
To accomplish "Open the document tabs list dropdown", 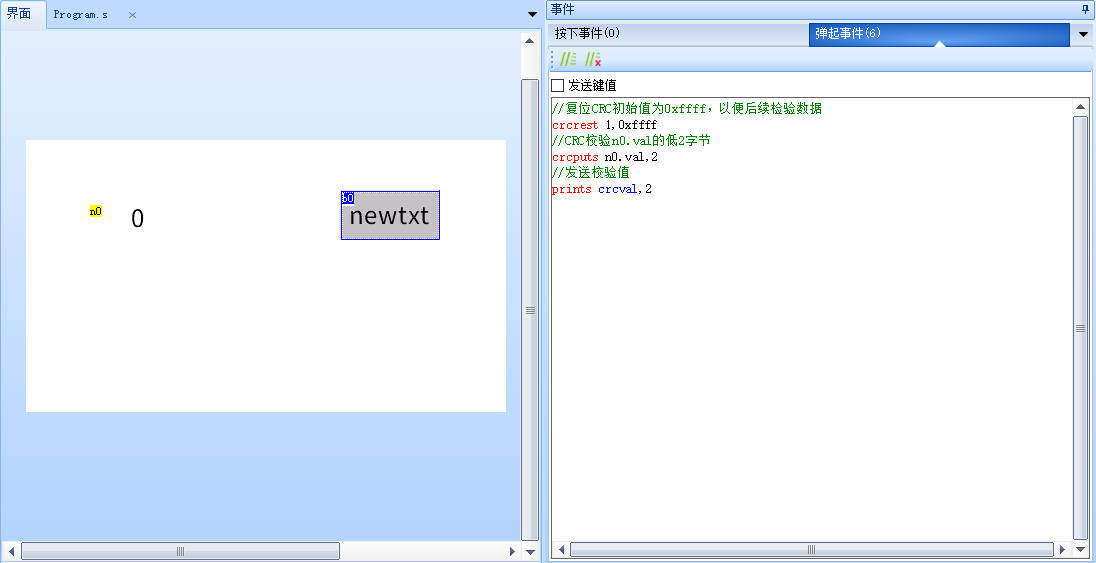I will (532, 14).
